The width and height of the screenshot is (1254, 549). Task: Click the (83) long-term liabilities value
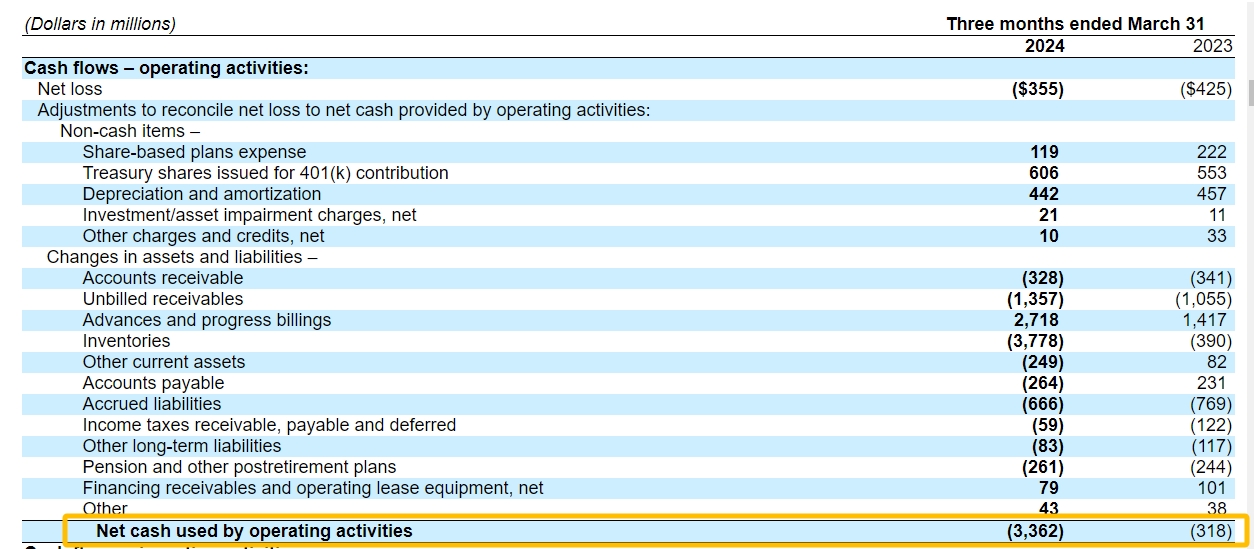point(1048,446)
